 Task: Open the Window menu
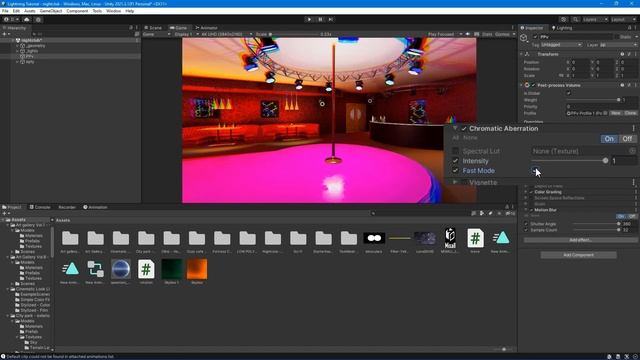pyautogui.click(x=113, y=11)
